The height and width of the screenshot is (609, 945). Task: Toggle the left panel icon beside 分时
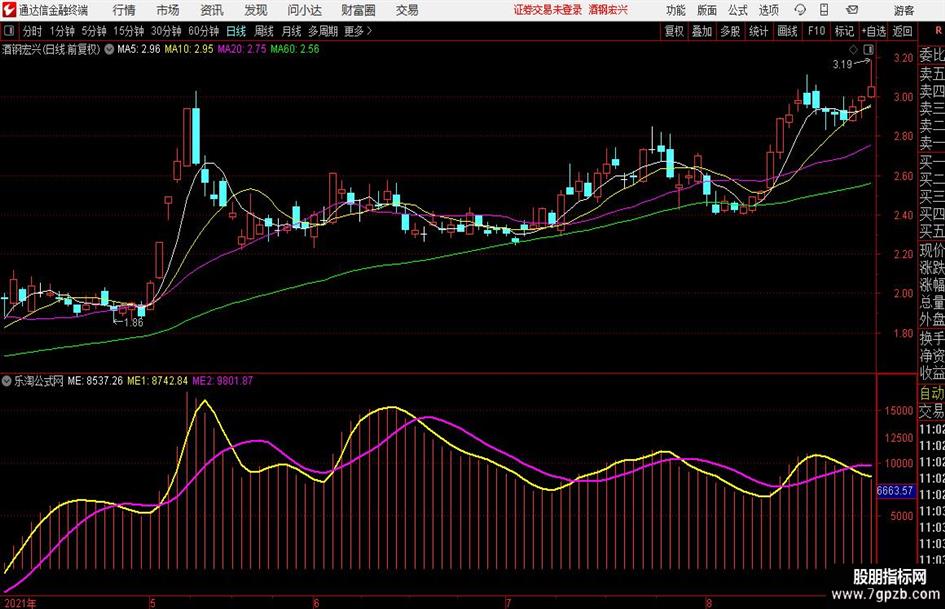pyautogui.click(x=9, y=31)
